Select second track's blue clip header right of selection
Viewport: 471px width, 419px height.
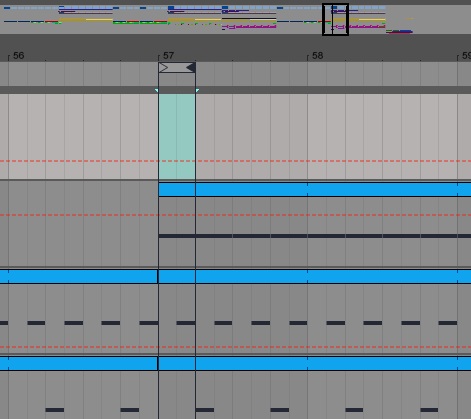(333, 189)
